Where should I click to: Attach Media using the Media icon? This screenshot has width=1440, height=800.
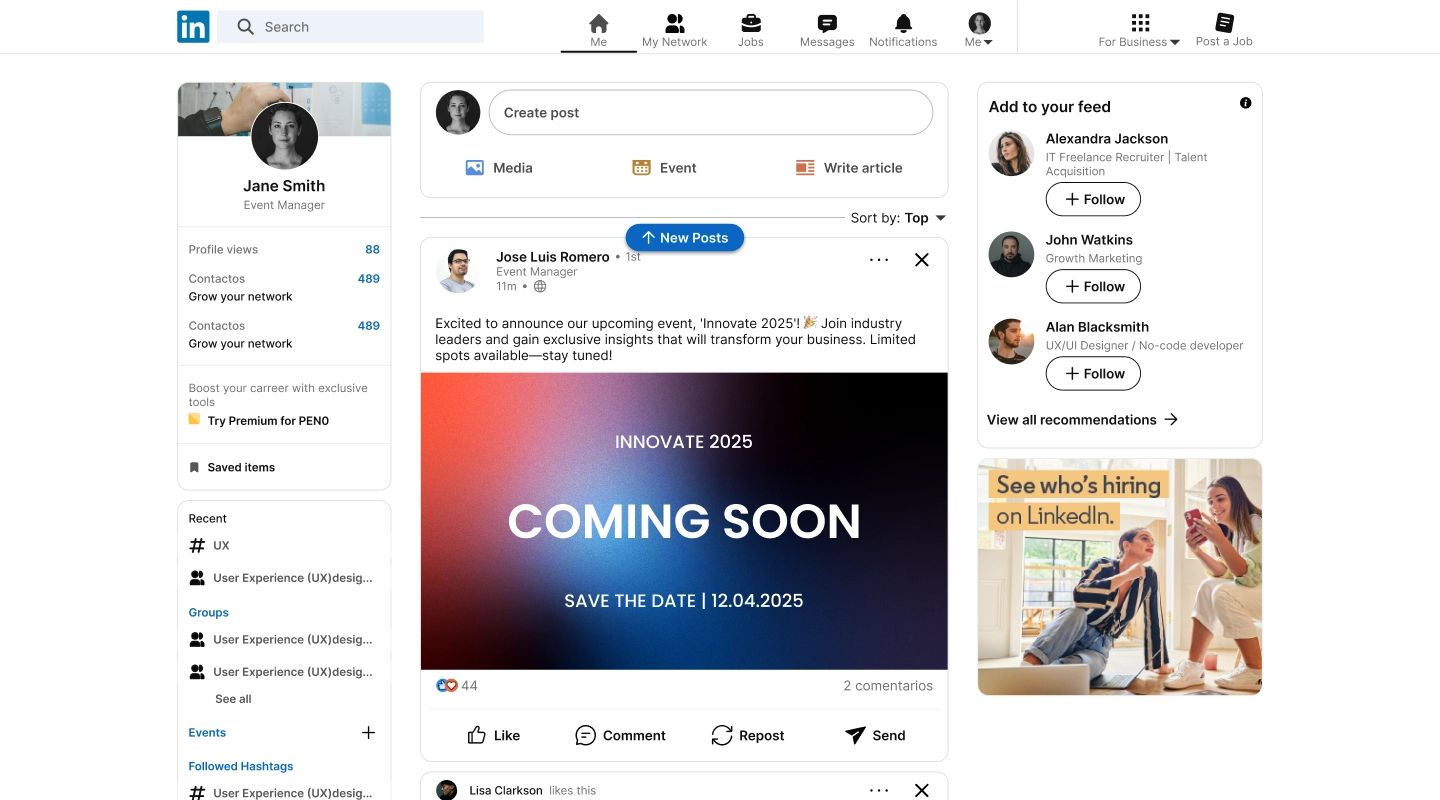[x=474, y=167]
